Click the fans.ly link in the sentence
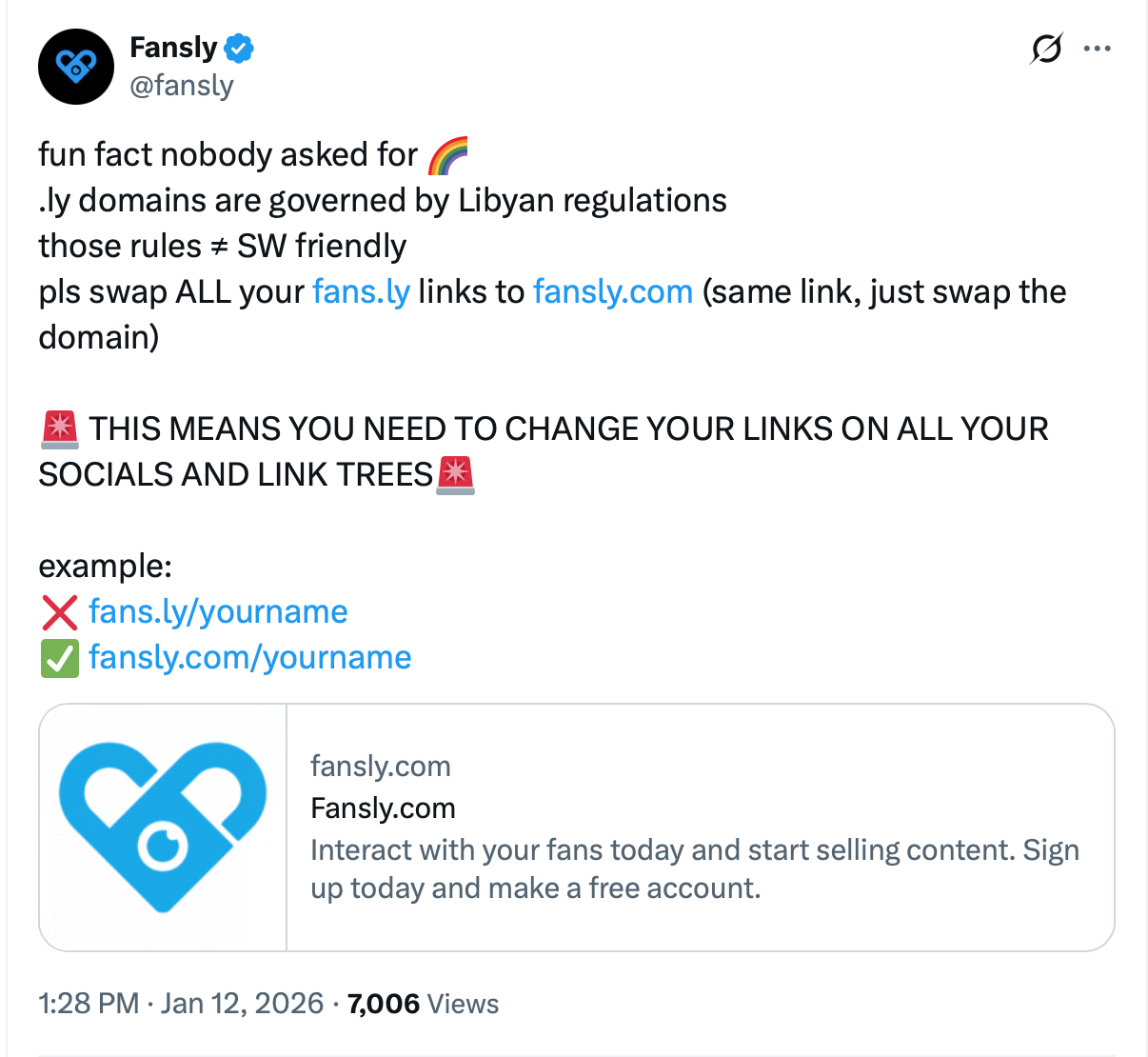The height and width of the screenshot is (1057, 1148). click(361, 291)
